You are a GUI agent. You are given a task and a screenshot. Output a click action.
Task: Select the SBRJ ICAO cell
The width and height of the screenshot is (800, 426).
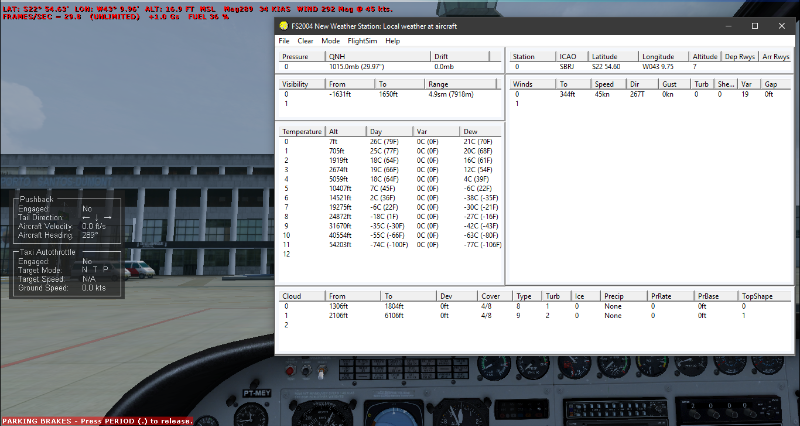click(x=567, y=66)
